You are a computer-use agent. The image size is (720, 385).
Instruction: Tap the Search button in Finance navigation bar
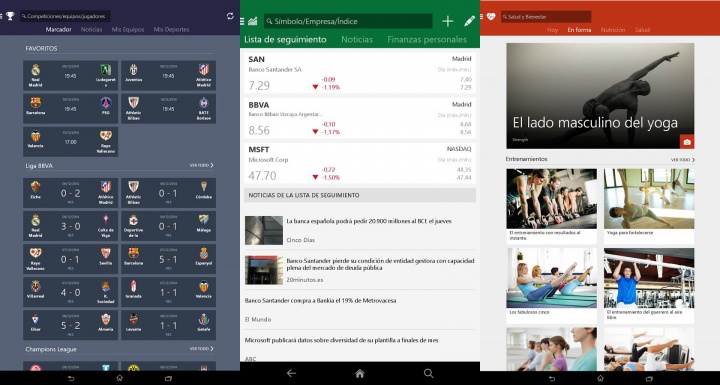click(428, 373)
